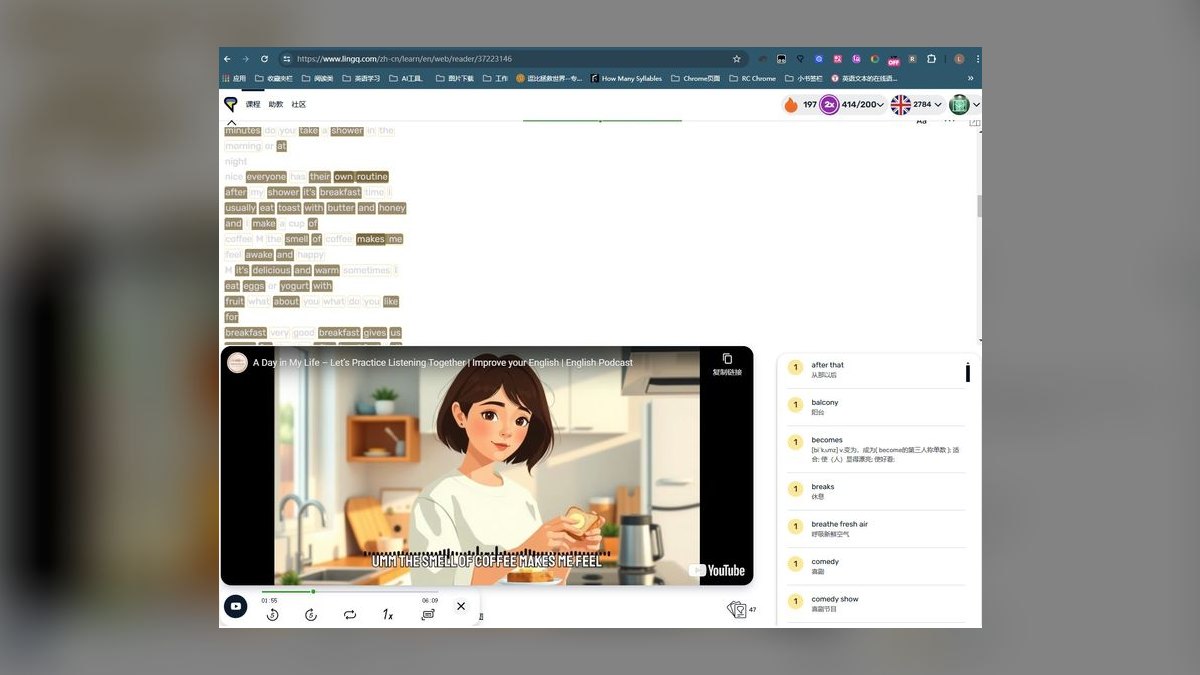Viewport: 1200px width, 675px height.
Task: Open the How Many Syllables bookmark
Action: tap(626, 78)
